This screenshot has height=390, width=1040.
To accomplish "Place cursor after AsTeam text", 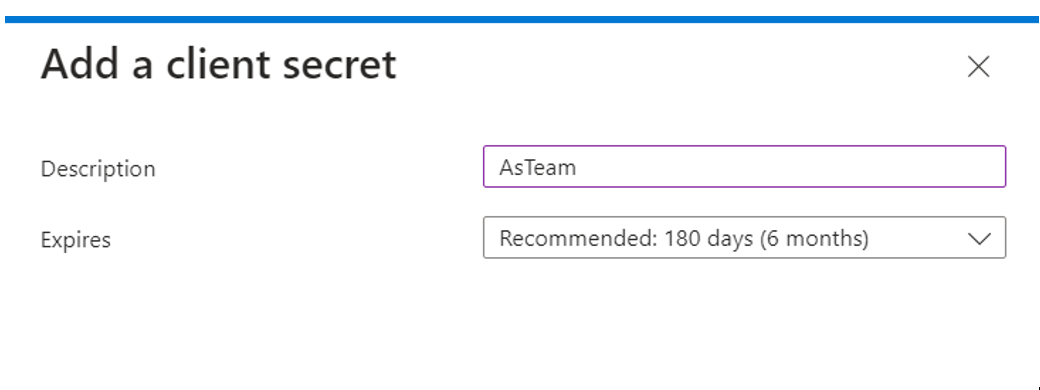I will (x=578, y=167).
